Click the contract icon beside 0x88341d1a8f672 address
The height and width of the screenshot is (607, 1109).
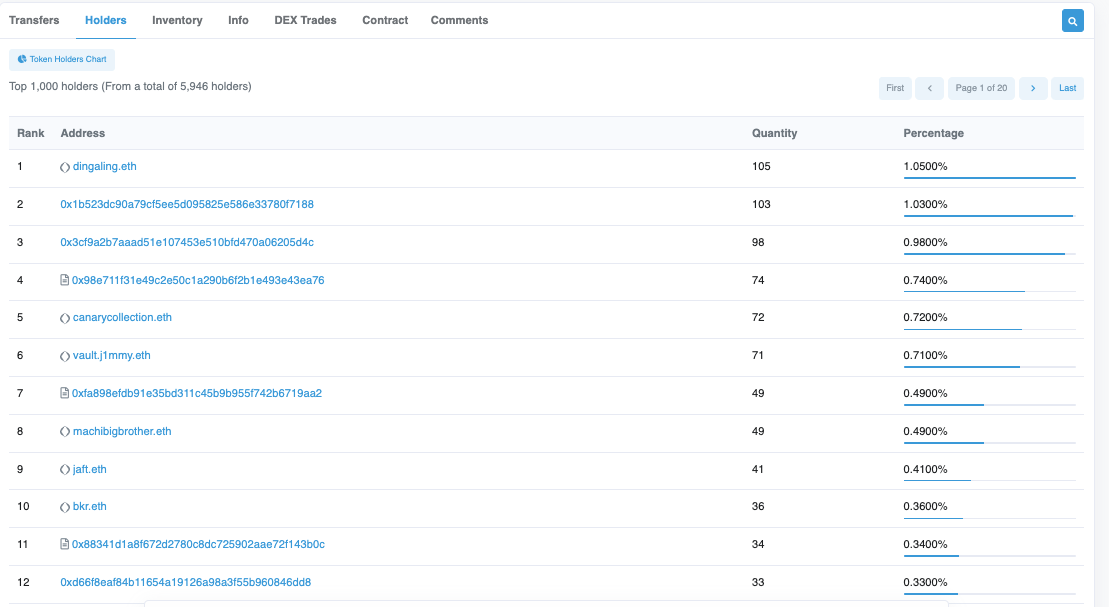tap(62, 543)
